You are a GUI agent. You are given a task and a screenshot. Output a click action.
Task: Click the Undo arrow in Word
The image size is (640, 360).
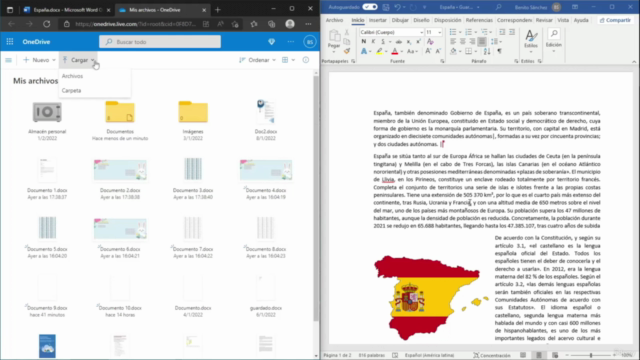397,7
